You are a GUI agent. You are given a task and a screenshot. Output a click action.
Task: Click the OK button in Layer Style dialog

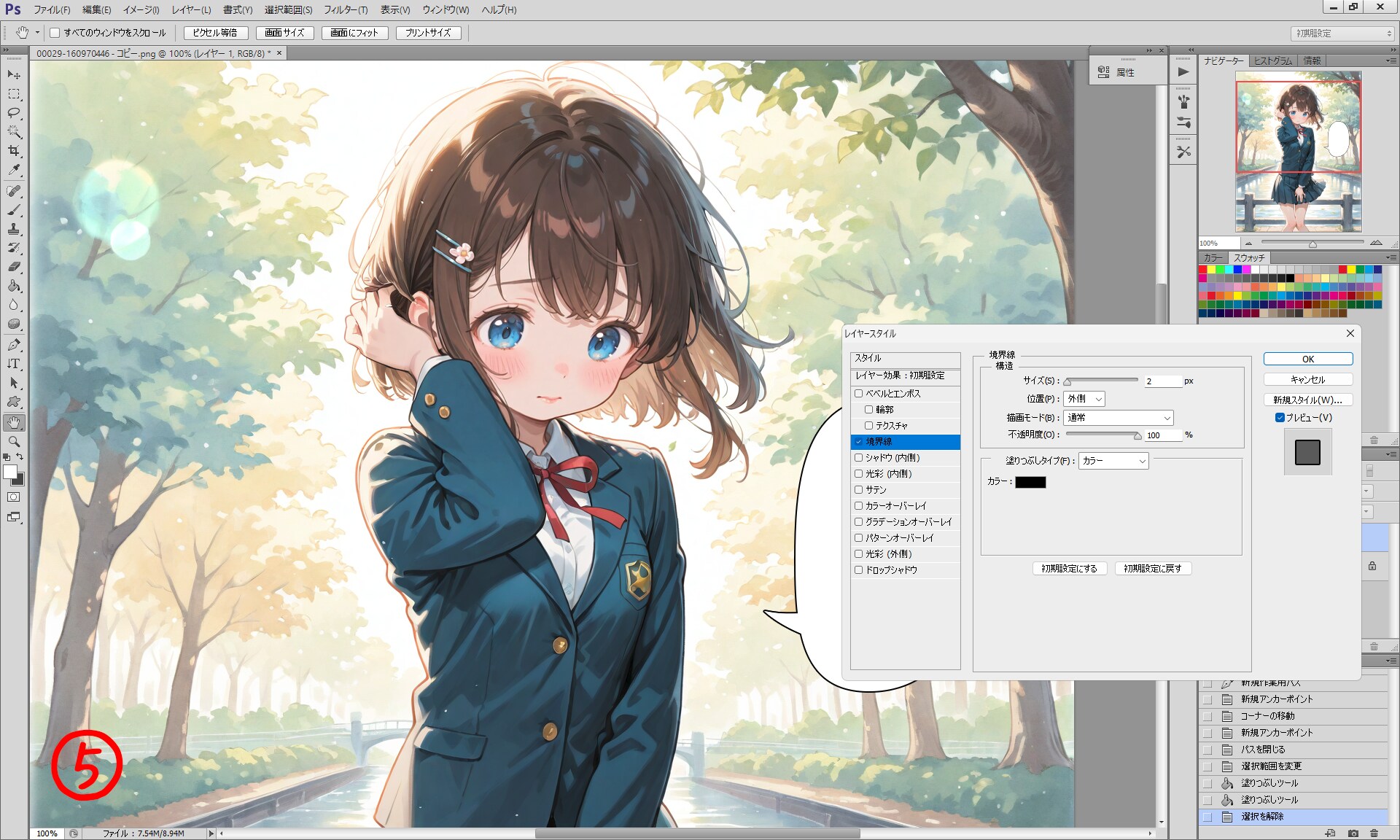[x=1308, y=359]
